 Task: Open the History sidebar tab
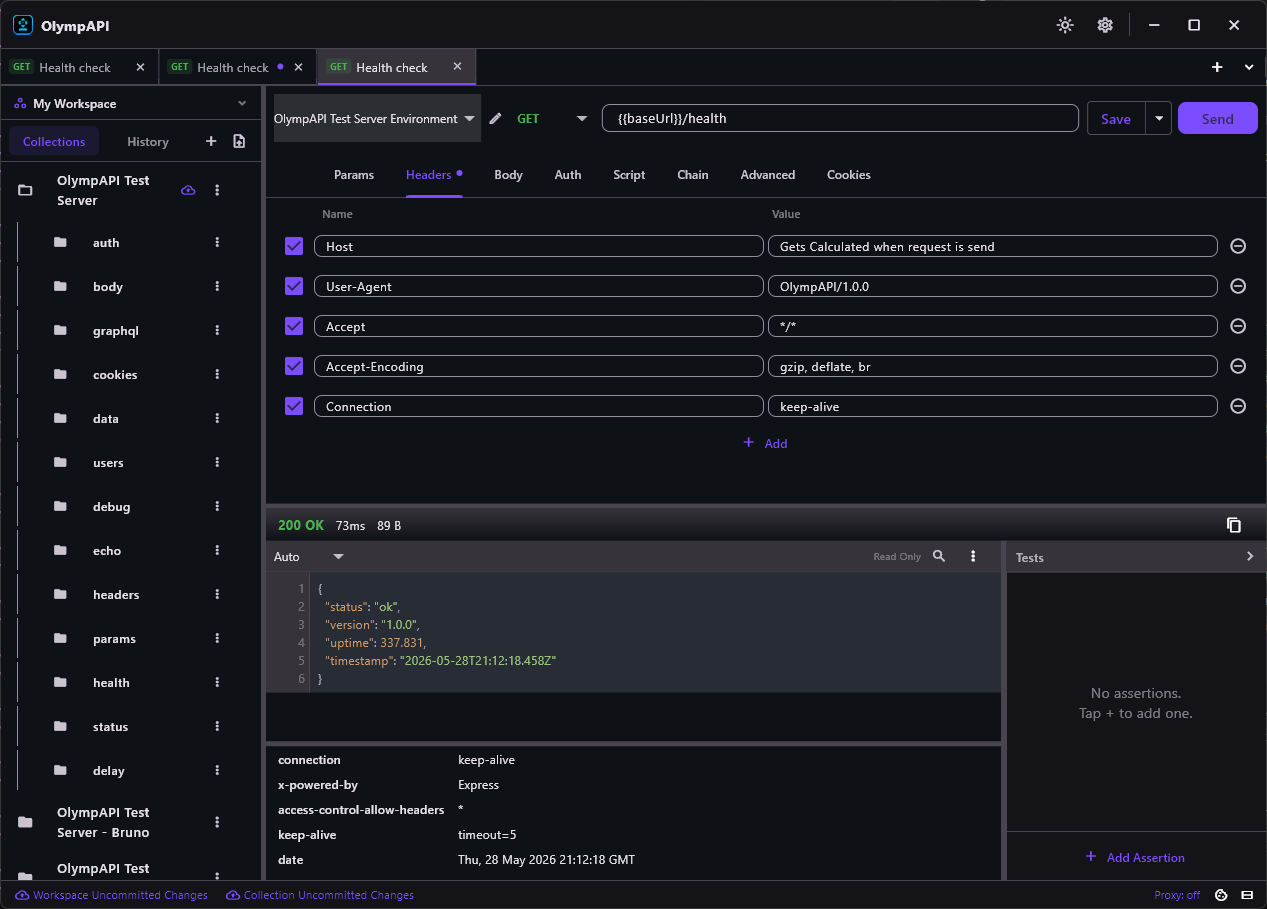[x=148, y=141]
